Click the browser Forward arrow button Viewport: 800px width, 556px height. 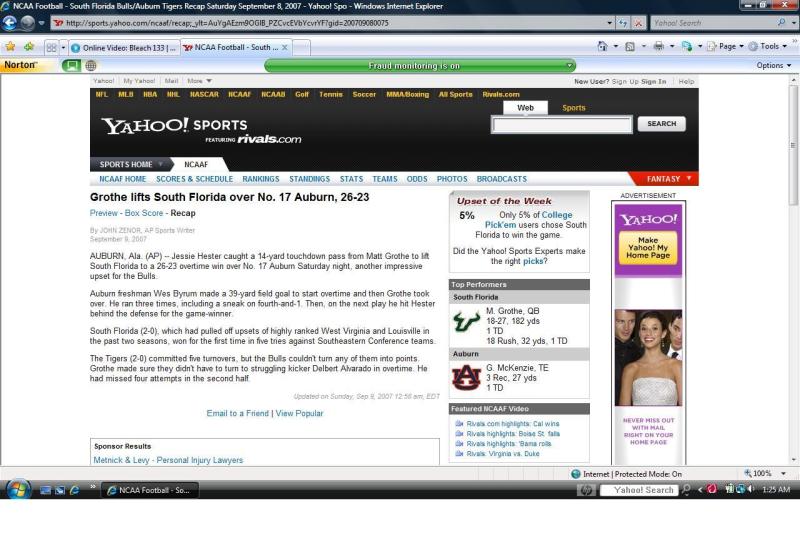27,23
